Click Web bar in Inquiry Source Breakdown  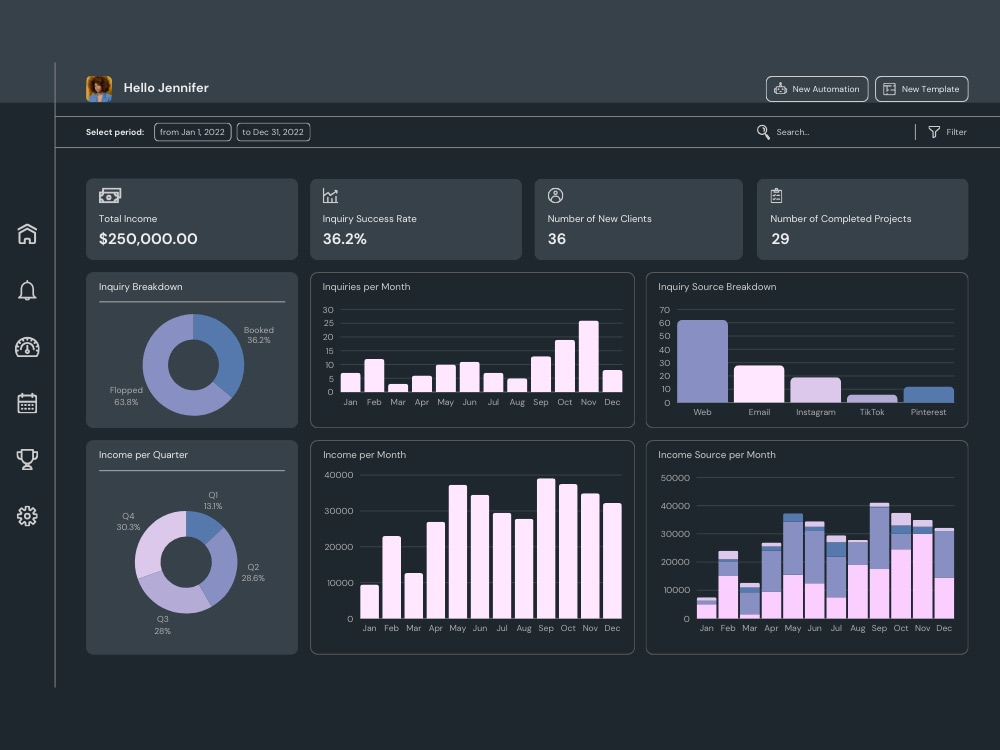[x=702, y=362]
